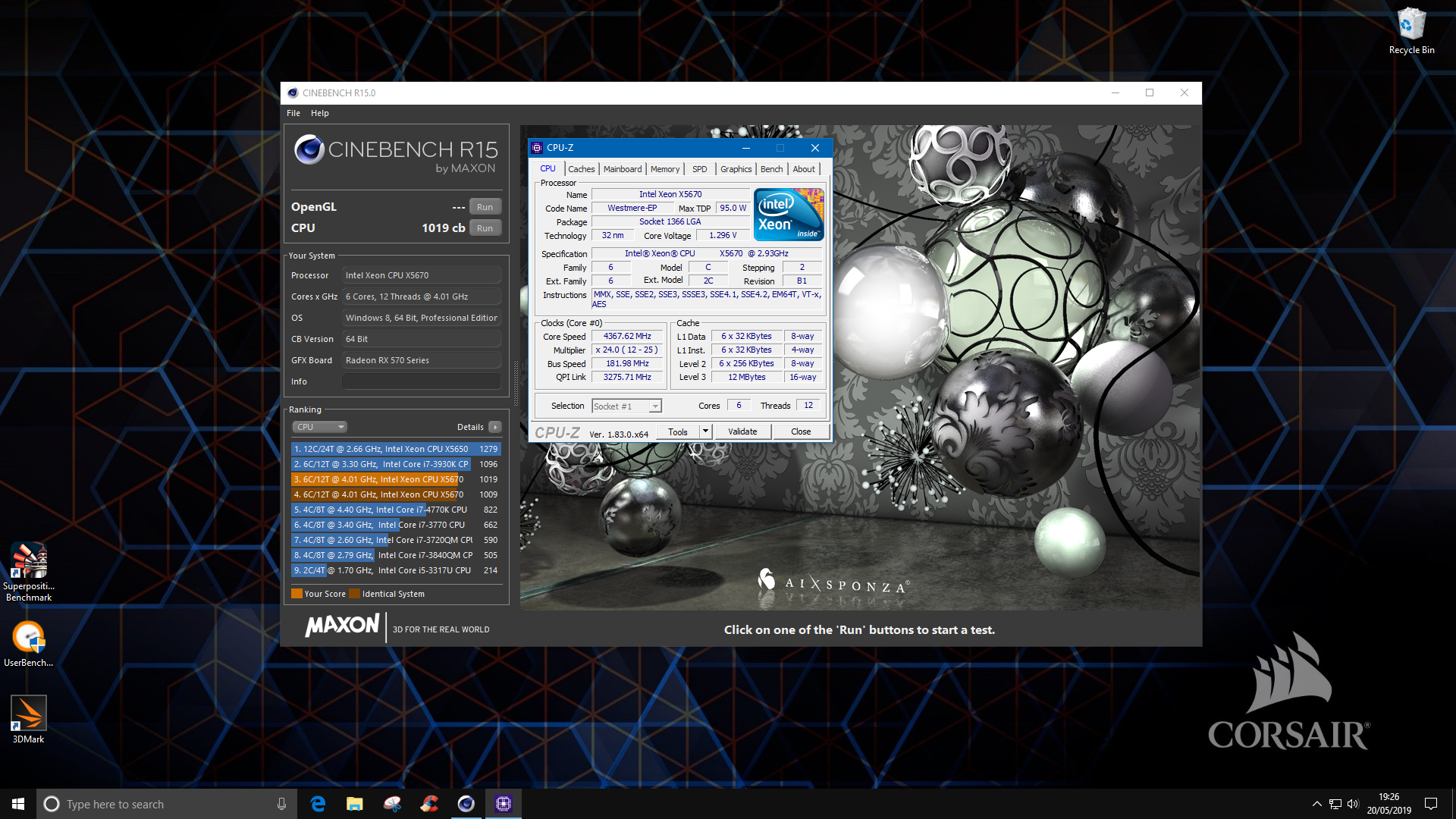The height and width of the screenshot is (819, 1456).
Task: Switch to Cinebench in the taskbar
Action: (466, 804)
